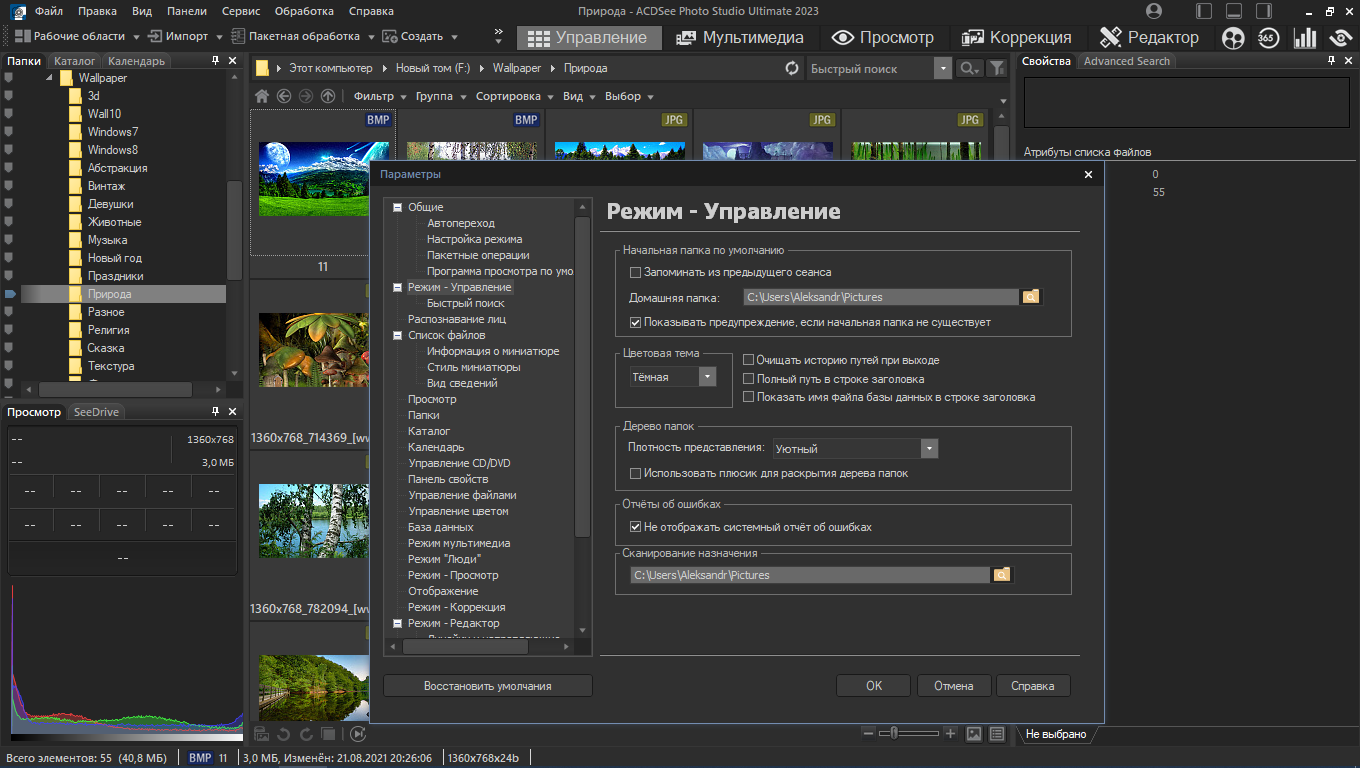
Task: Uncheck "Не отображать системный отчёт об ошибках"
Action: click(x=635, y=527)
